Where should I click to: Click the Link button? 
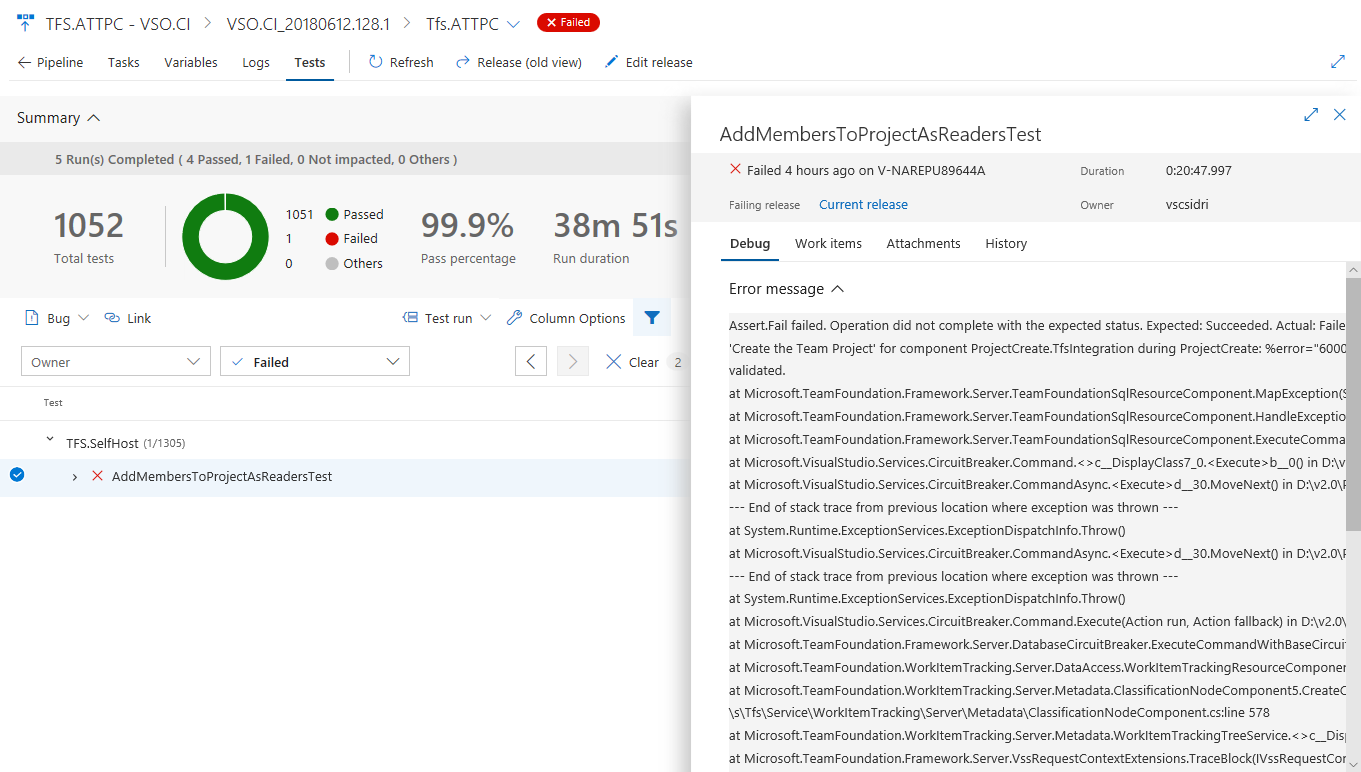128,318
